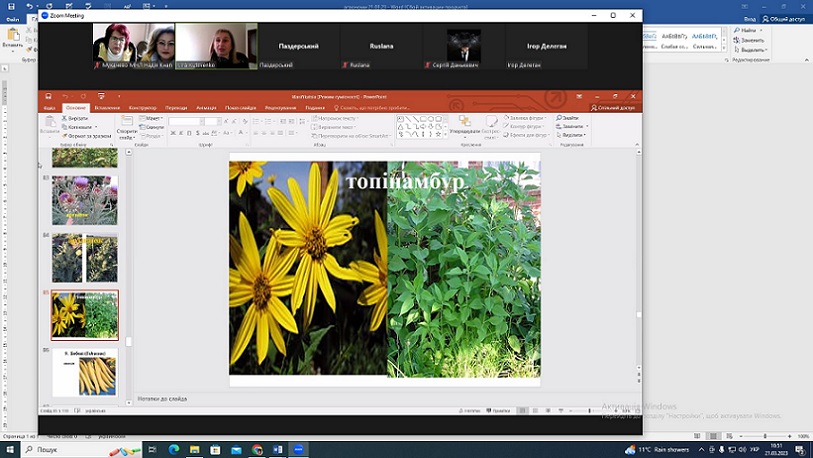
Task: Open Вирівняти текст align text dropdown
Action: (x=334, y=127)
